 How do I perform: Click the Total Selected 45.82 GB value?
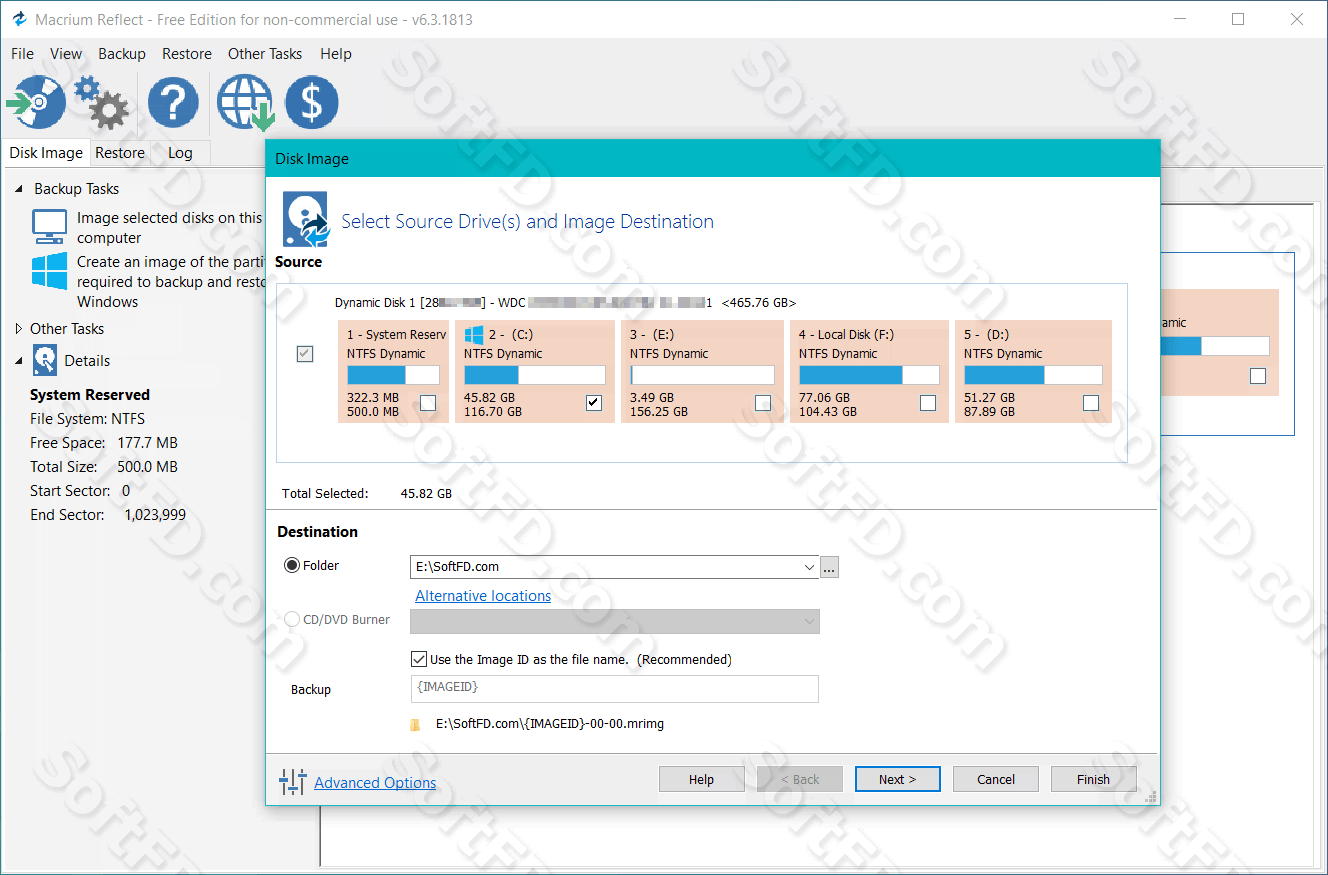click(x=426, y=494)
